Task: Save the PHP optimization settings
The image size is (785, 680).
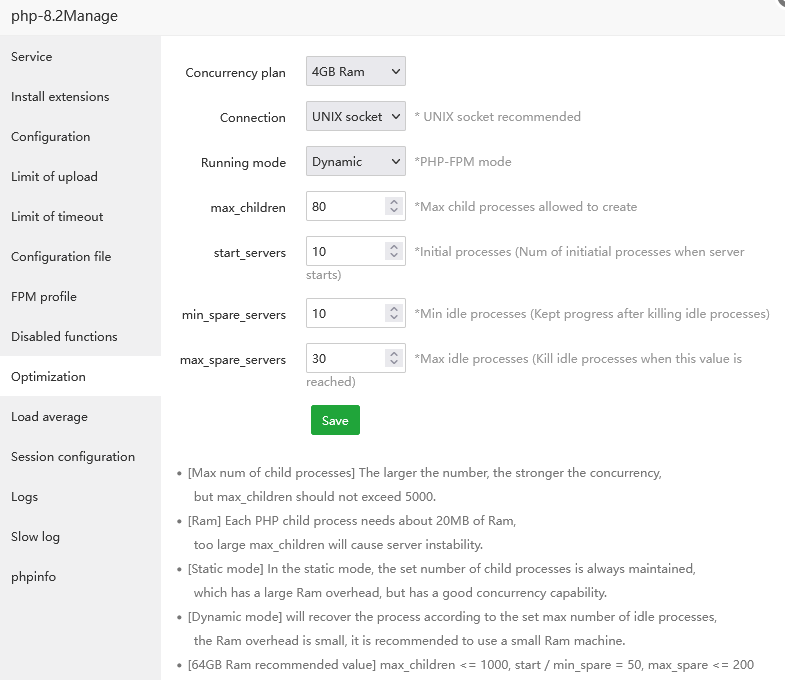Action: pyautogui.click(x=335, y=420)
